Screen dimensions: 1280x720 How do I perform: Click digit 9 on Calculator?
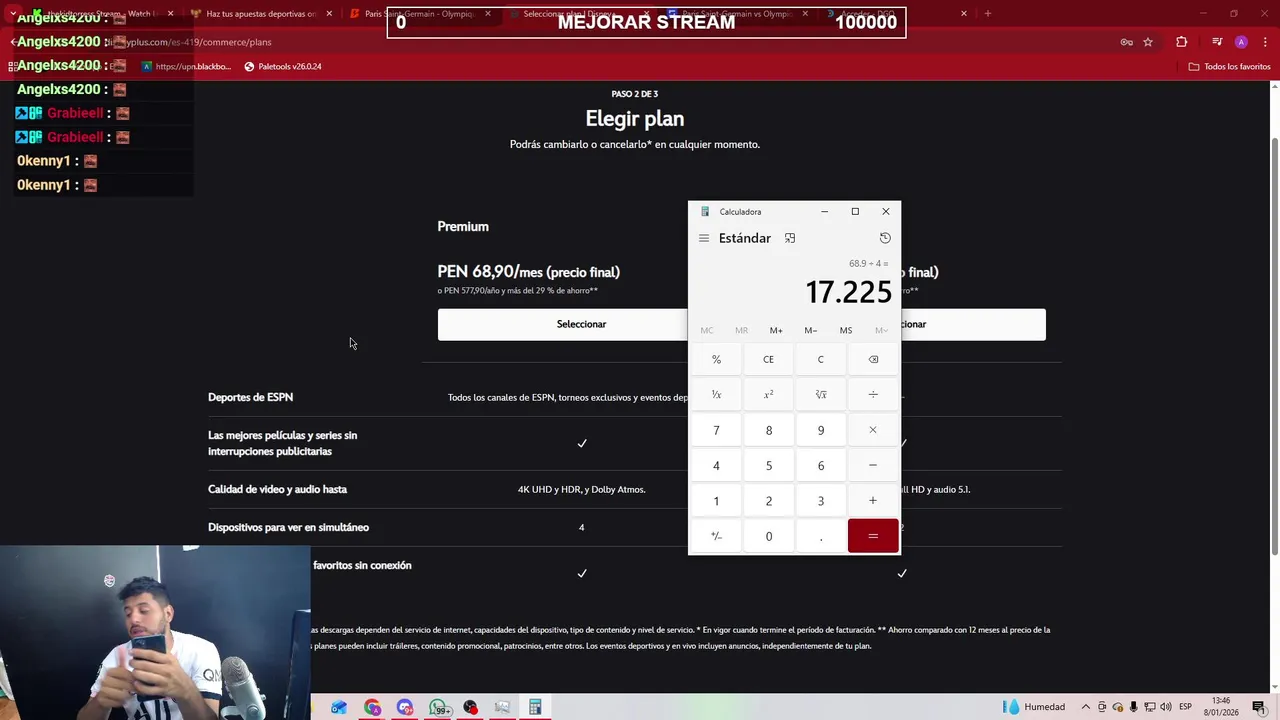click(821, 430)
